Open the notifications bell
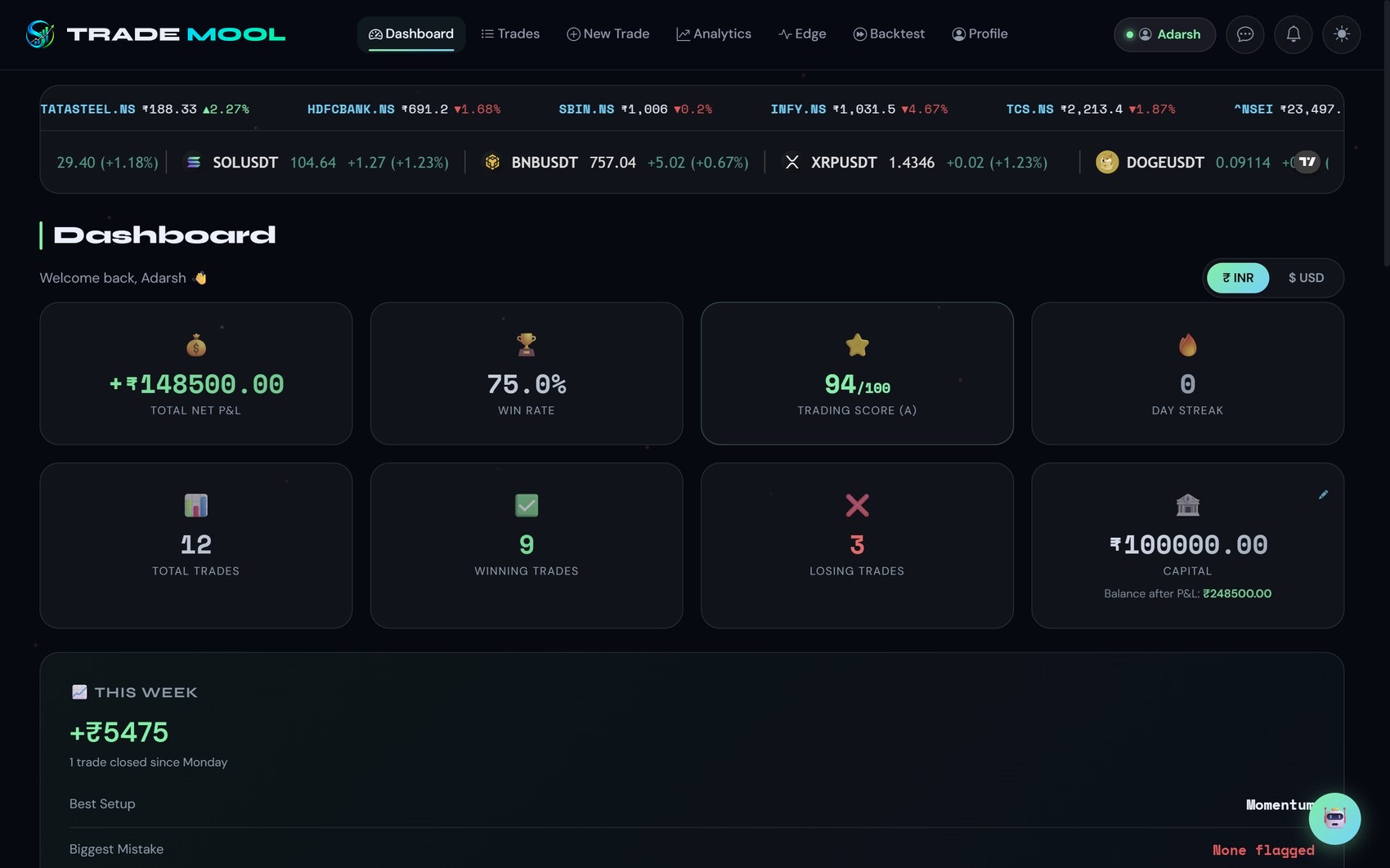This screenshot has height=868, width=1390. (x=1294, y=34)
